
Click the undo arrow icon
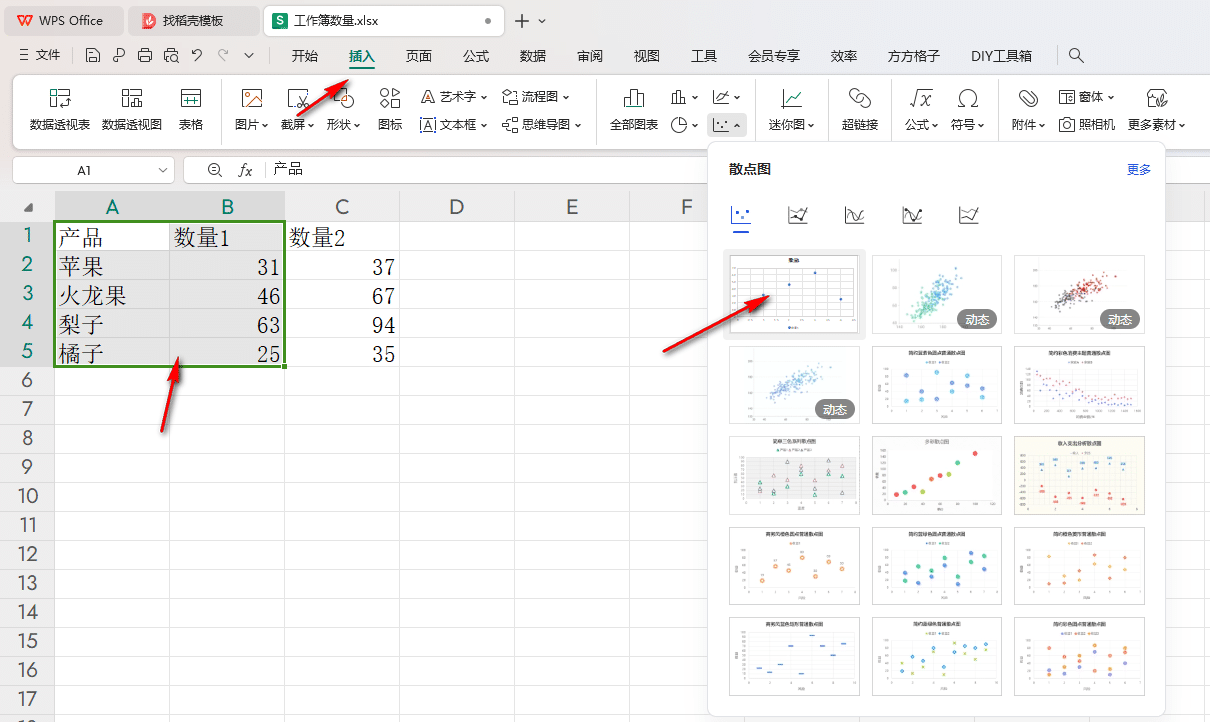click(x=197, y=55)
